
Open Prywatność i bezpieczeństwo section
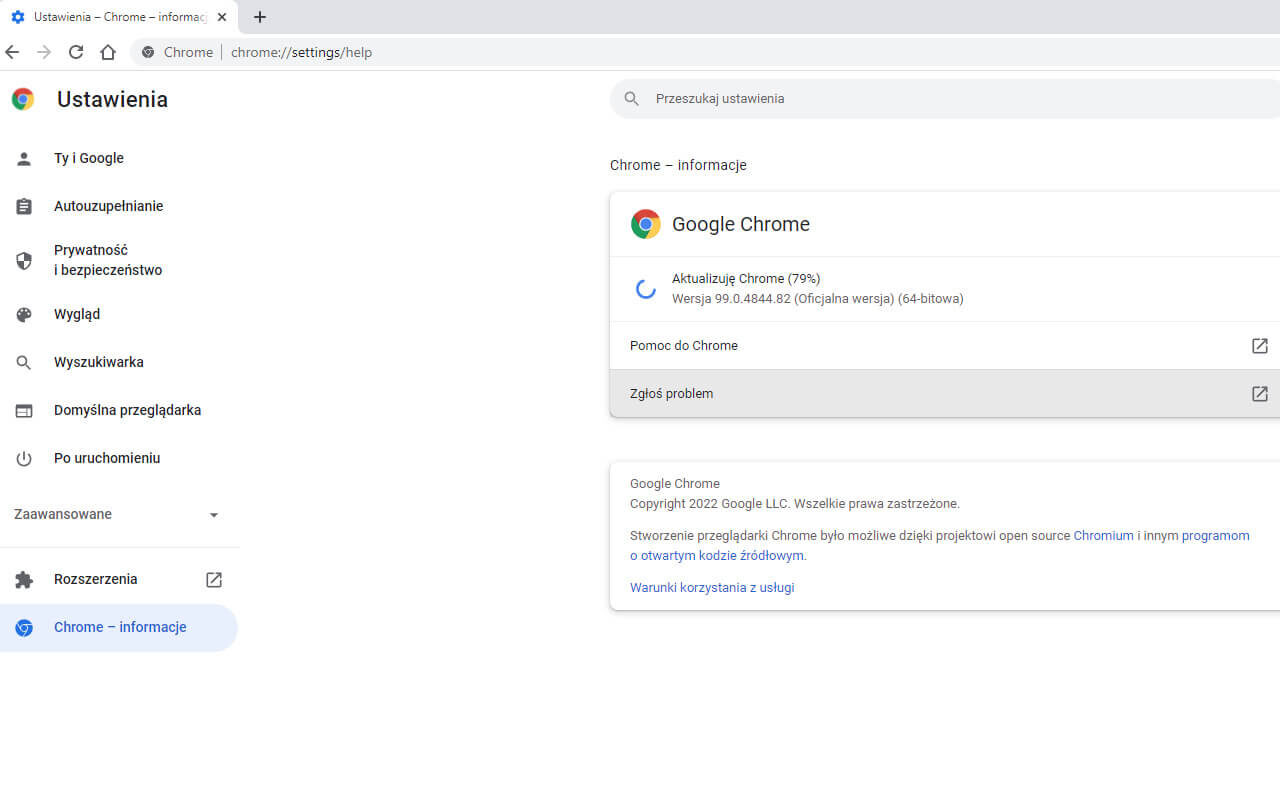(119, 260)
